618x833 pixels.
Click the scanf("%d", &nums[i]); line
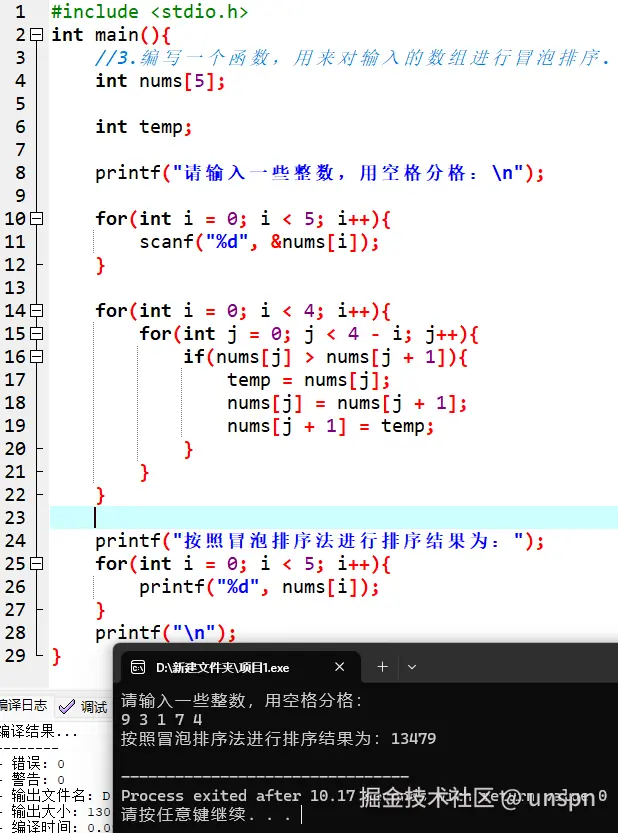point(259,242)
